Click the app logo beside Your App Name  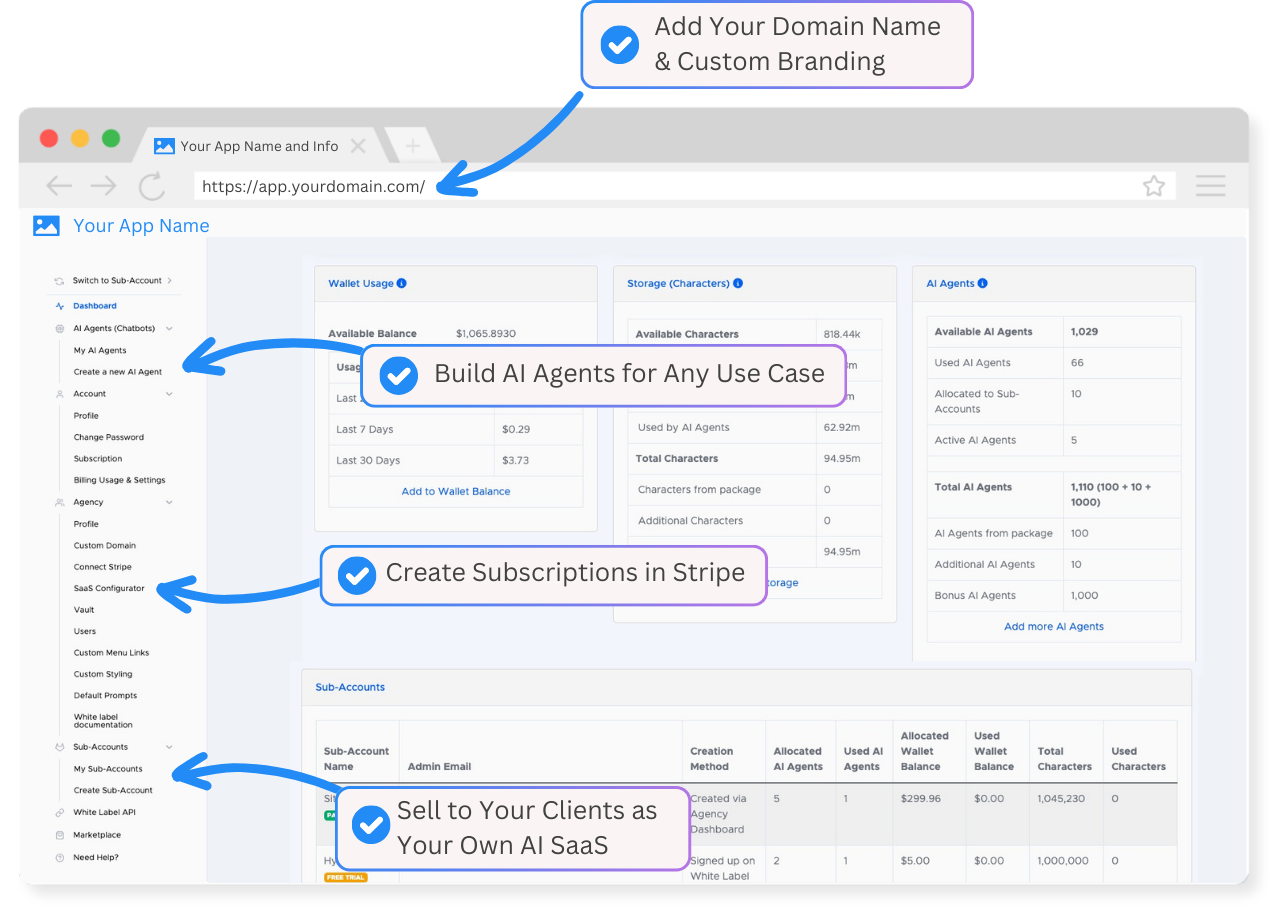[46, 226]
